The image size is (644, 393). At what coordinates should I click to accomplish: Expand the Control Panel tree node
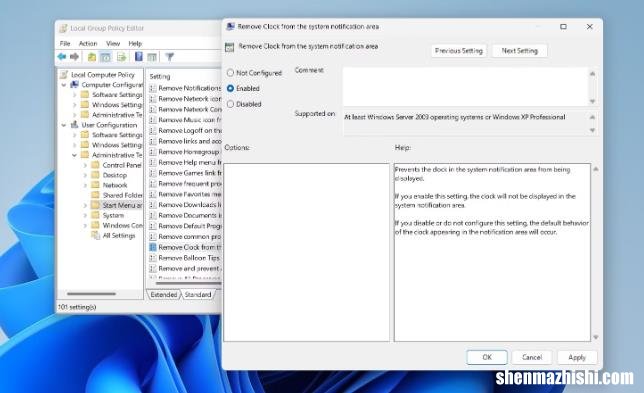point(85,165)
